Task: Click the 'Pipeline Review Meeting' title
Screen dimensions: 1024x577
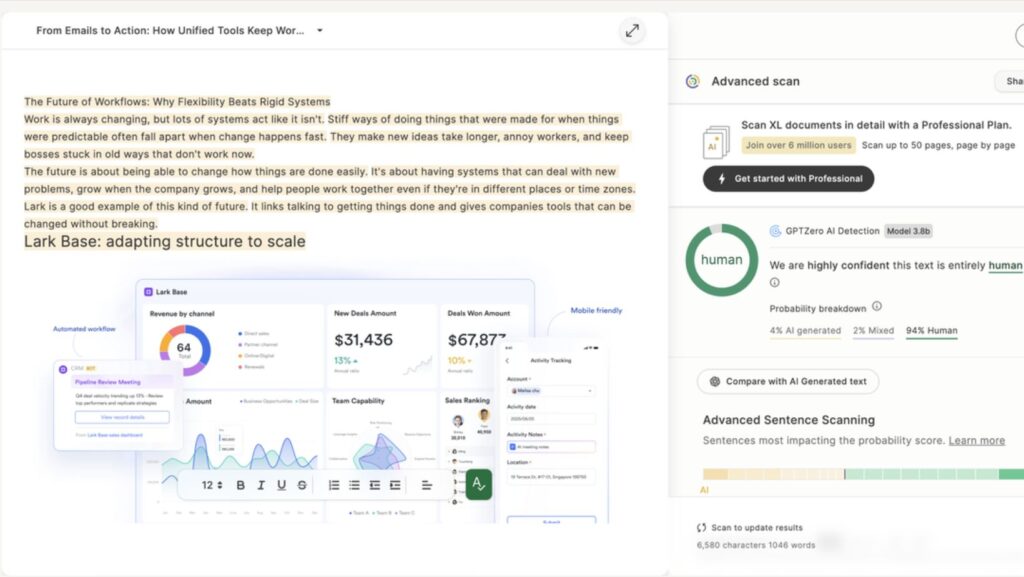Action: (108, 382)
